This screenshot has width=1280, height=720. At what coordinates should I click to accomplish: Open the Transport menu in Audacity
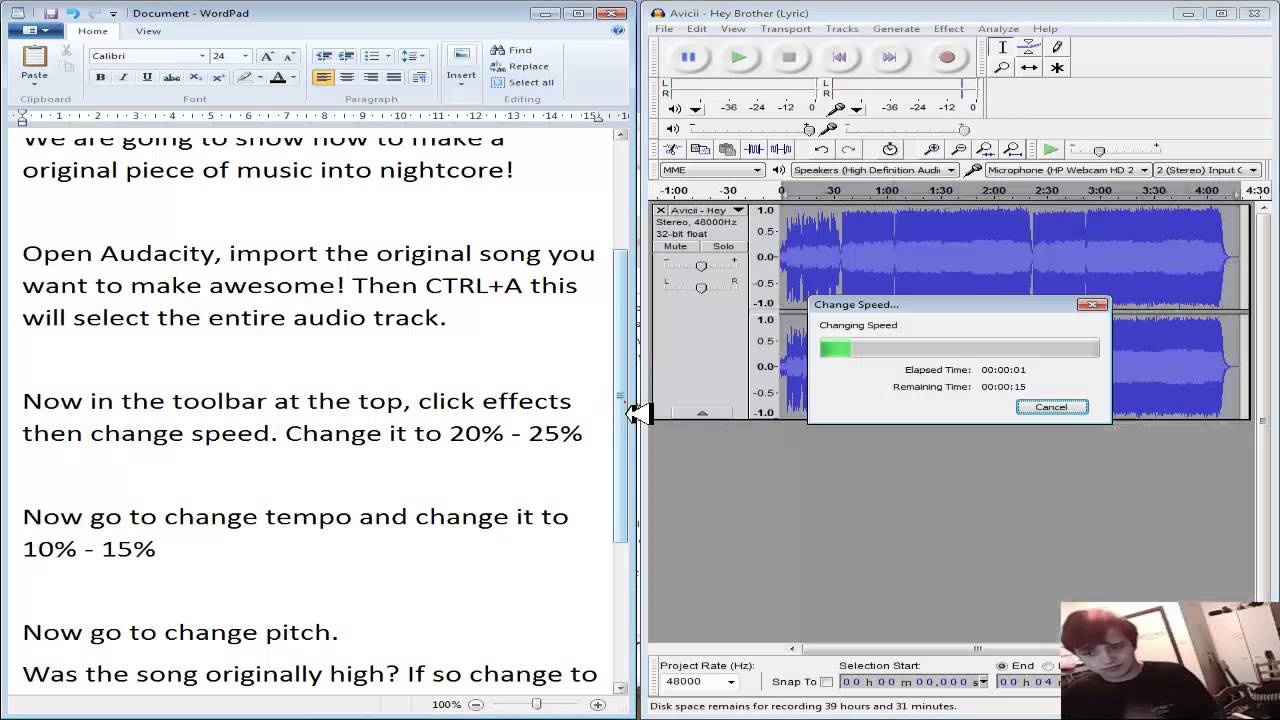(x=785, y=29)
